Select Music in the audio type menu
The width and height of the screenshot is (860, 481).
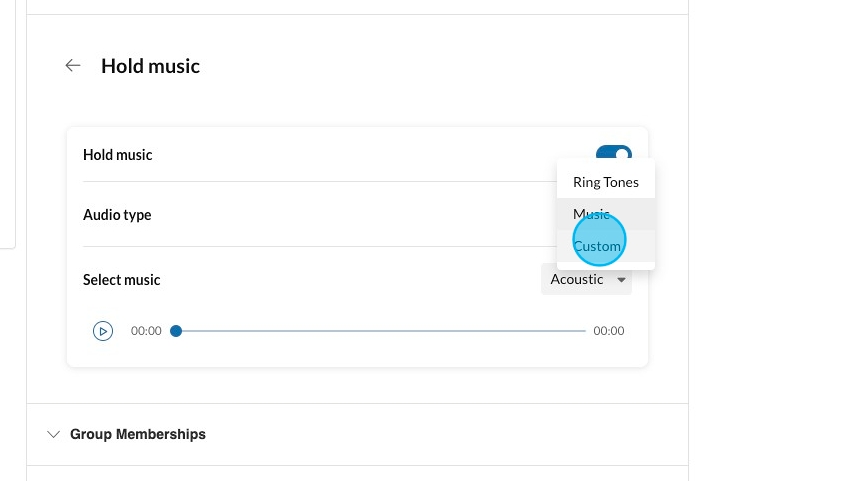click(592, 214)
